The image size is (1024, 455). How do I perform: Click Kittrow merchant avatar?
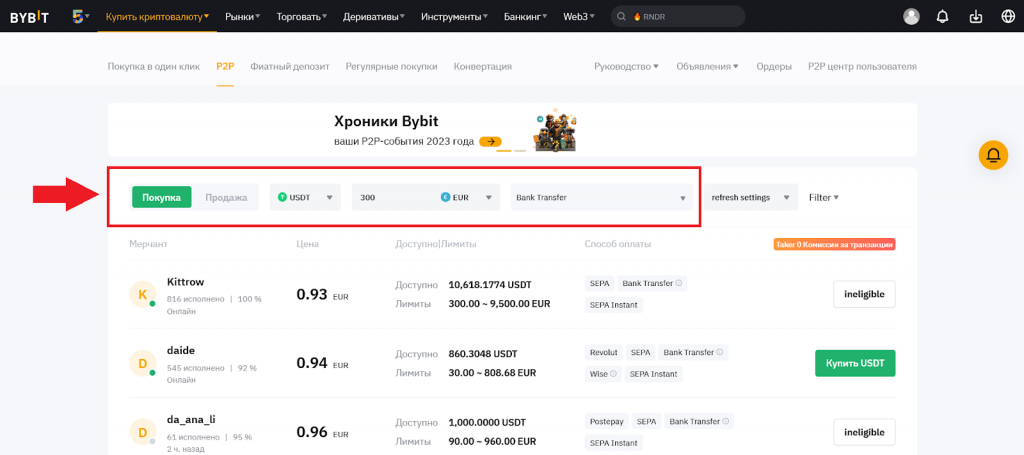(x=143, y=294)
